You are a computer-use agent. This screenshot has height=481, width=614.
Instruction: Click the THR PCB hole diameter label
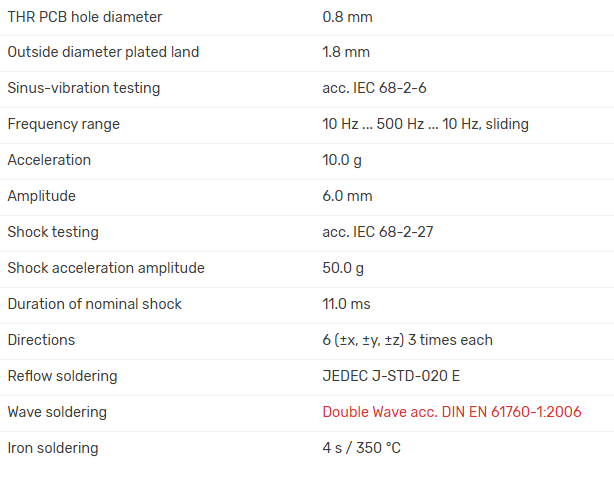85,17
